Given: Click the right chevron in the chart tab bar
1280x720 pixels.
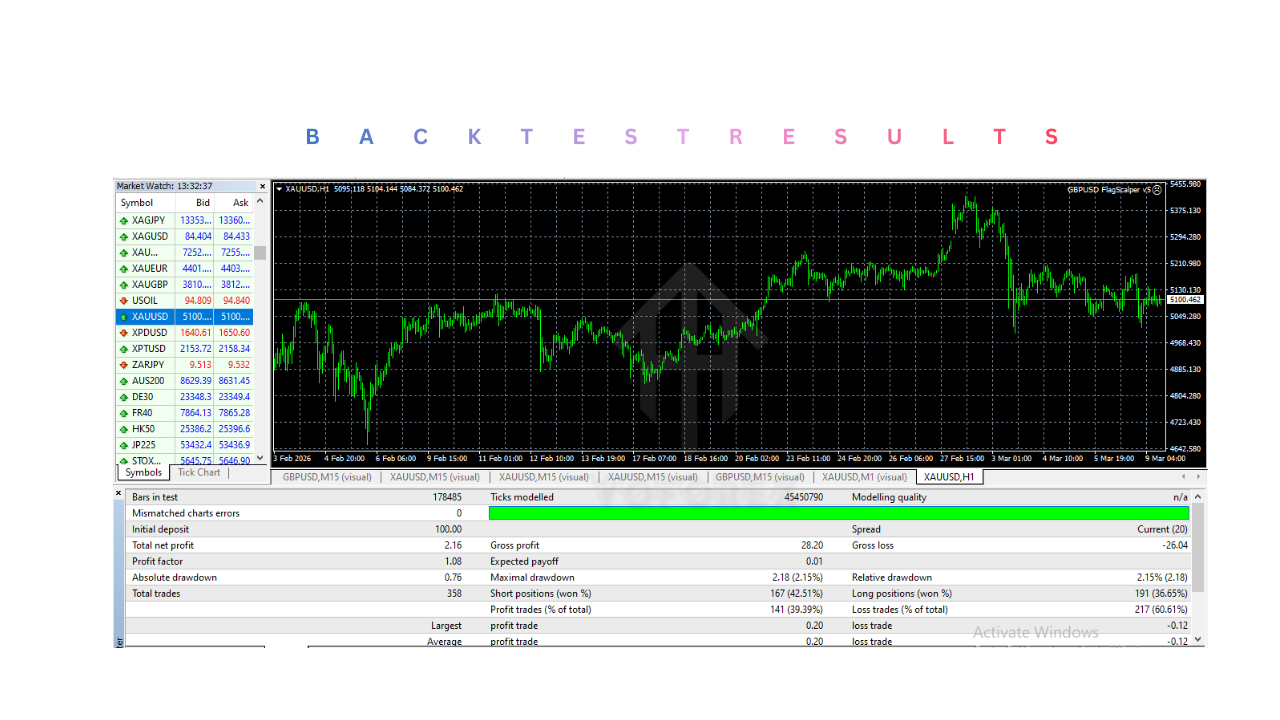Looking at the screenshot, I should [x=1196, y=477].
